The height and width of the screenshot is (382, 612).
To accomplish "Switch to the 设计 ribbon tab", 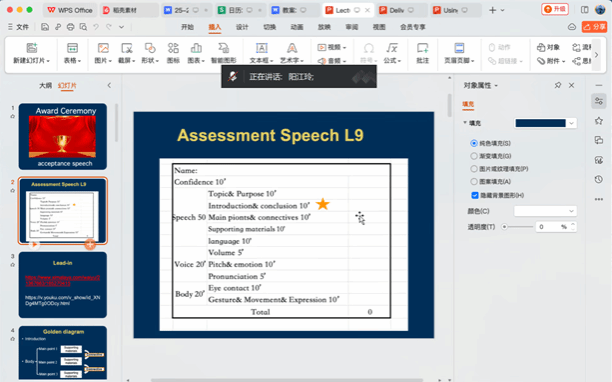I will 242,27.
